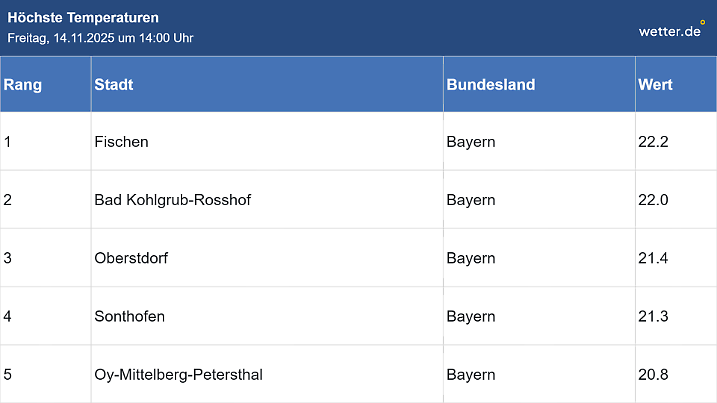Select the Oberstdorf city cell

(131, 258)
